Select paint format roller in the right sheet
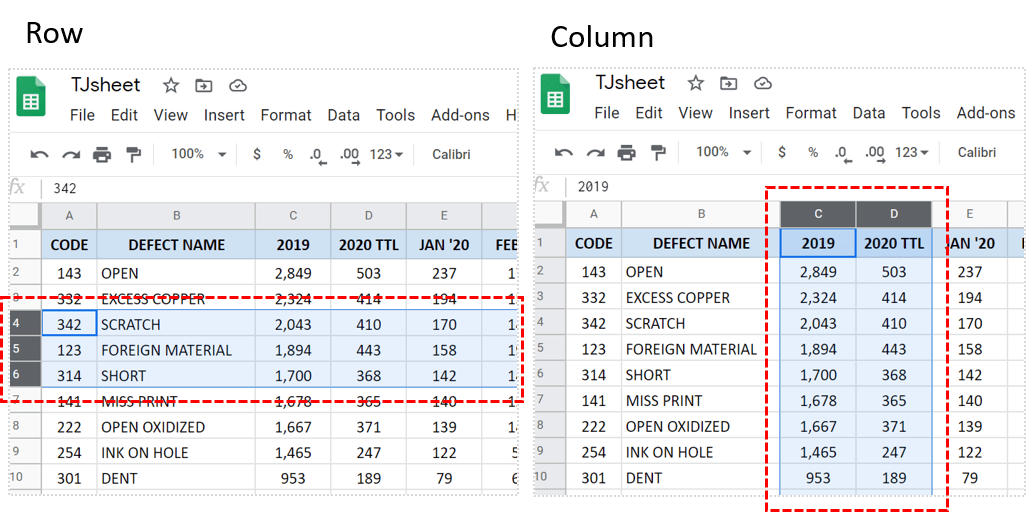Viewport: 1026px width, 512px height. (658, 153)
